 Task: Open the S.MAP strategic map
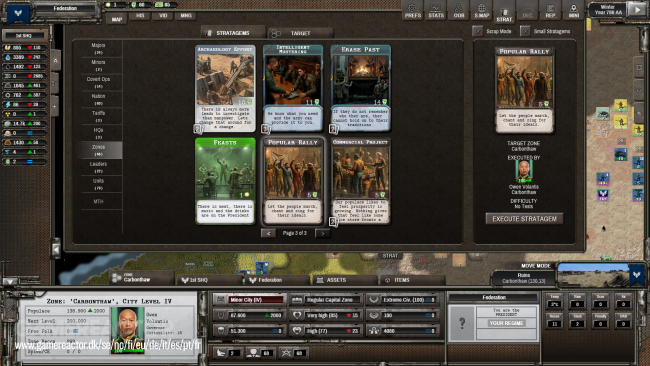click(481, 11)
